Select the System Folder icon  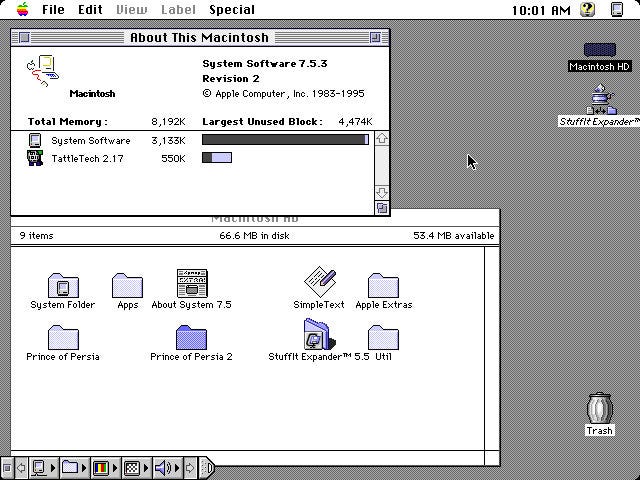63,285
